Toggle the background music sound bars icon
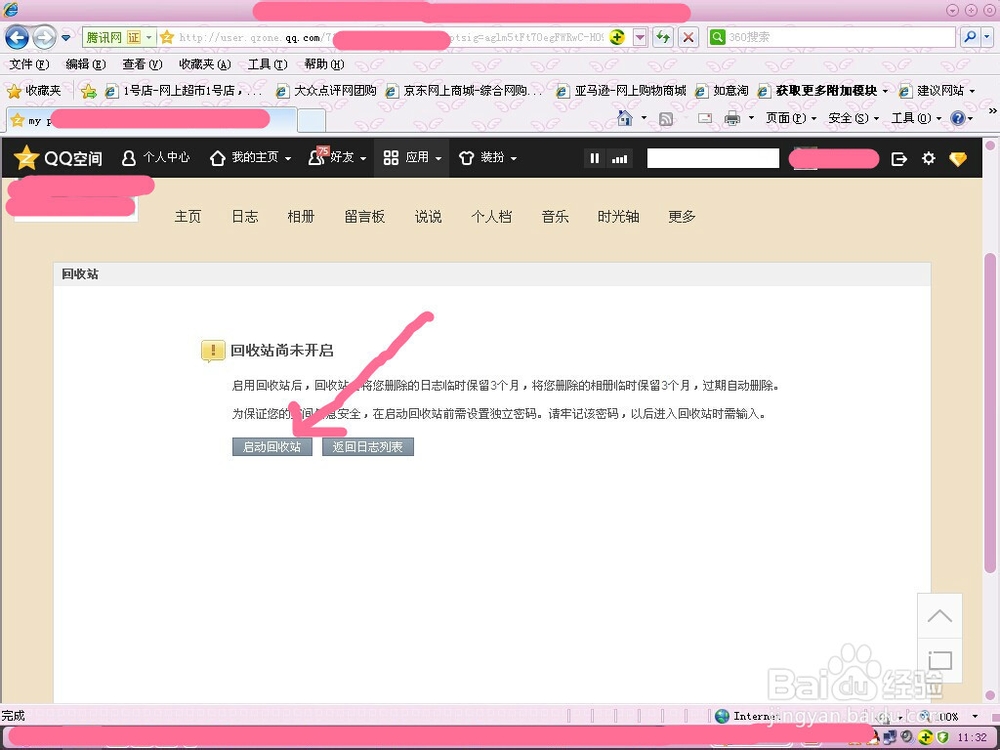1000x750 pixels. (620, 157)
